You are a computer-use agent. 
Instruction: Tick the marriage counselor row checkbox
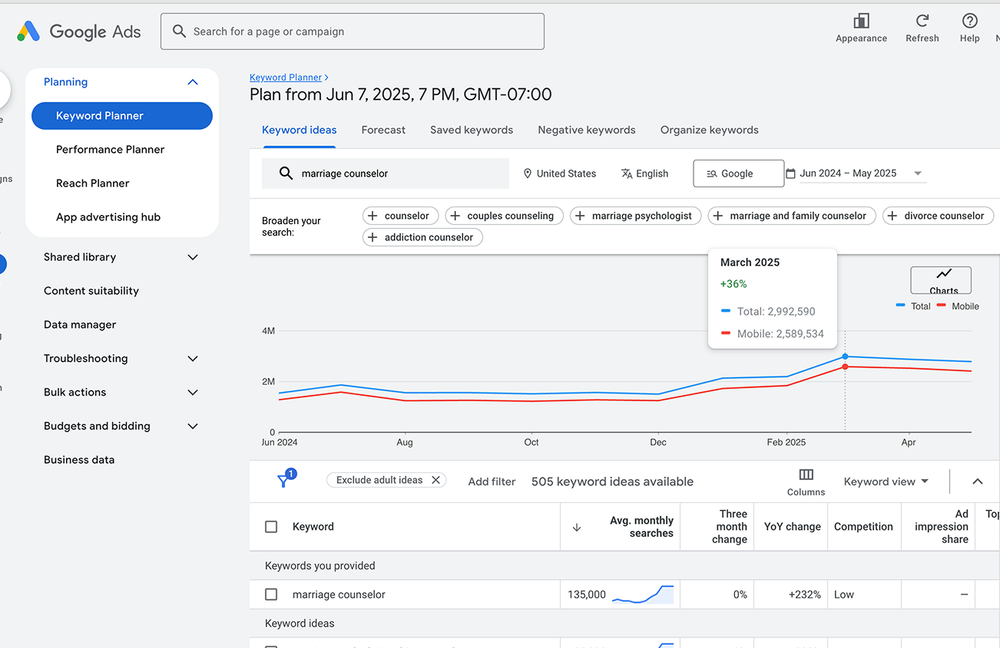(271, 594)
